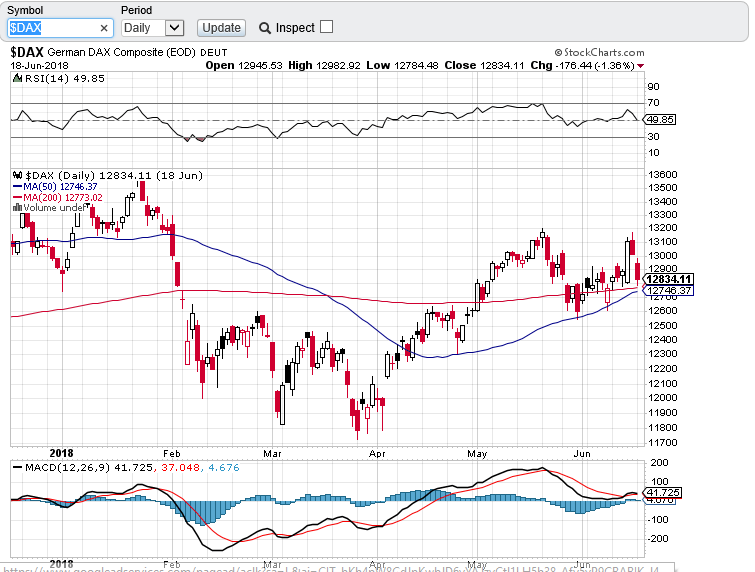Screen dimensions: 755x572
Task: Click the MACD signal value 37.048
Action: click(x=180, y=468)
